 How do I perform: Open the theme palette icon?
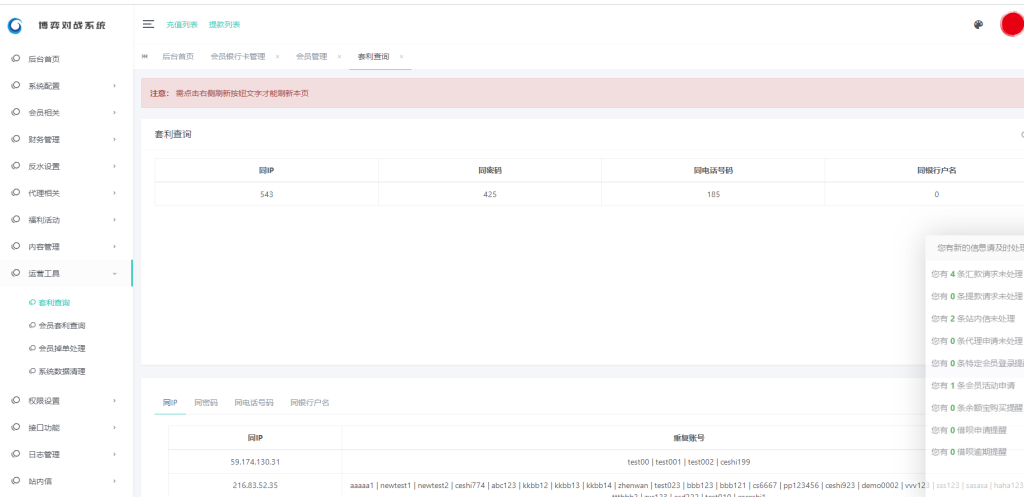pyautogui.click(x=978, y=25)
